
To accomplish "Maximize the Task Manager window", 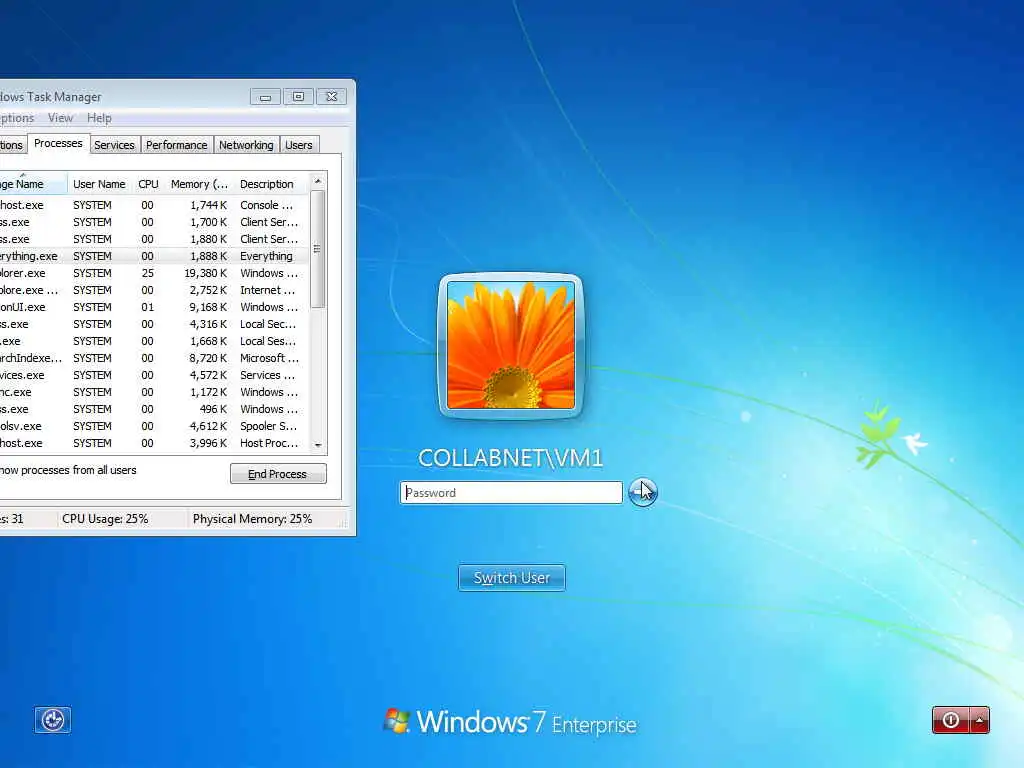I will point(298,97).
